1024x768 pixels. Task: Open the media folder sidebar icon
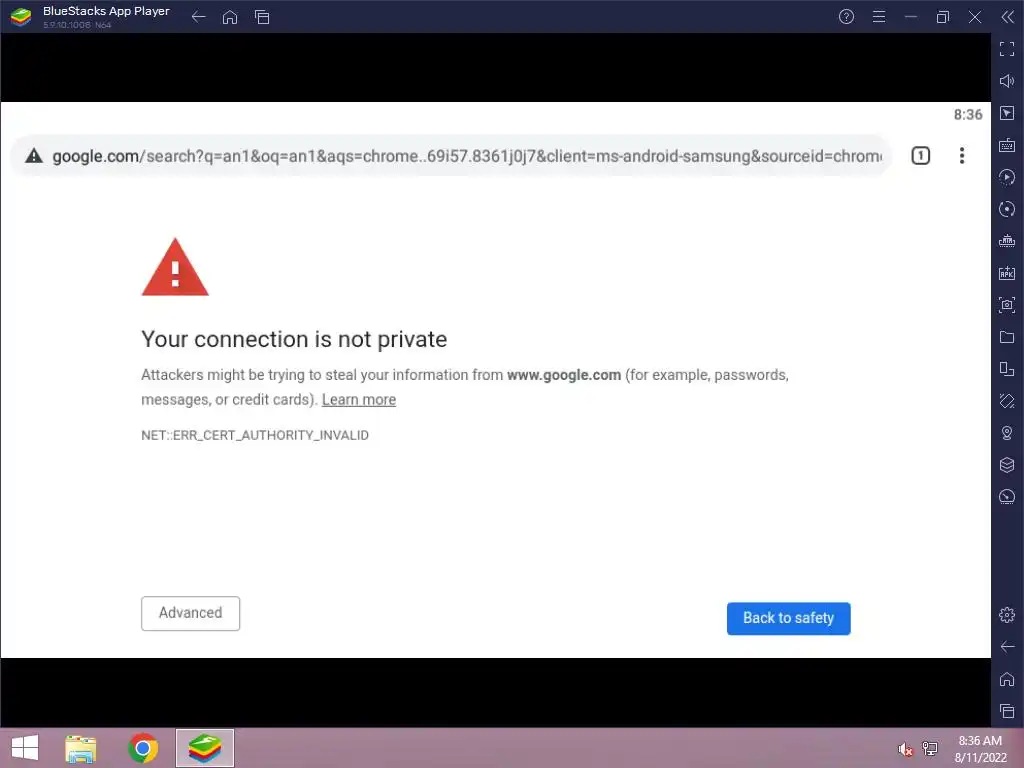pyautogui.click(x=1007, y=337)
